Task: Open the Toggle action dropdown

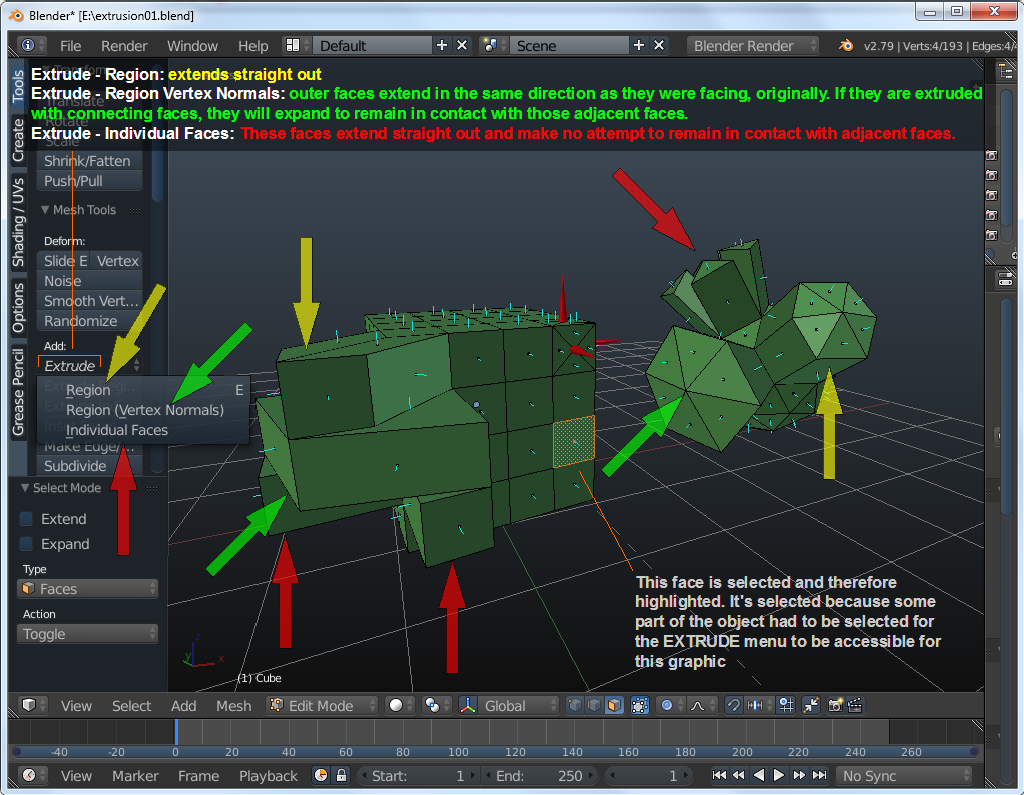Action: coord(88,634)
